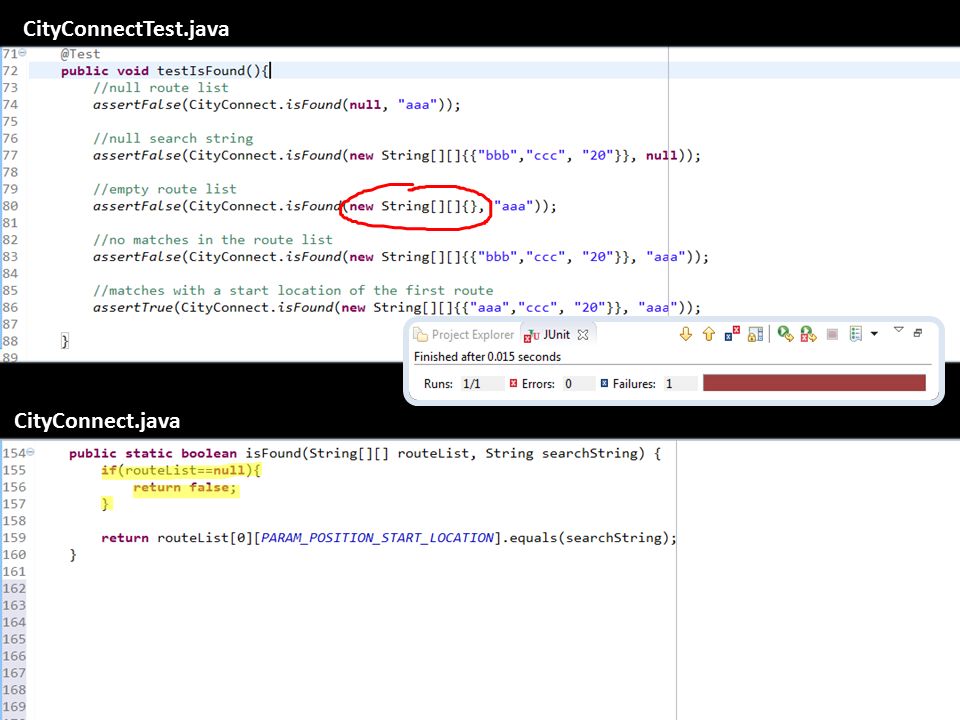Click the '//null route list' comment

[x=161, y=88]
